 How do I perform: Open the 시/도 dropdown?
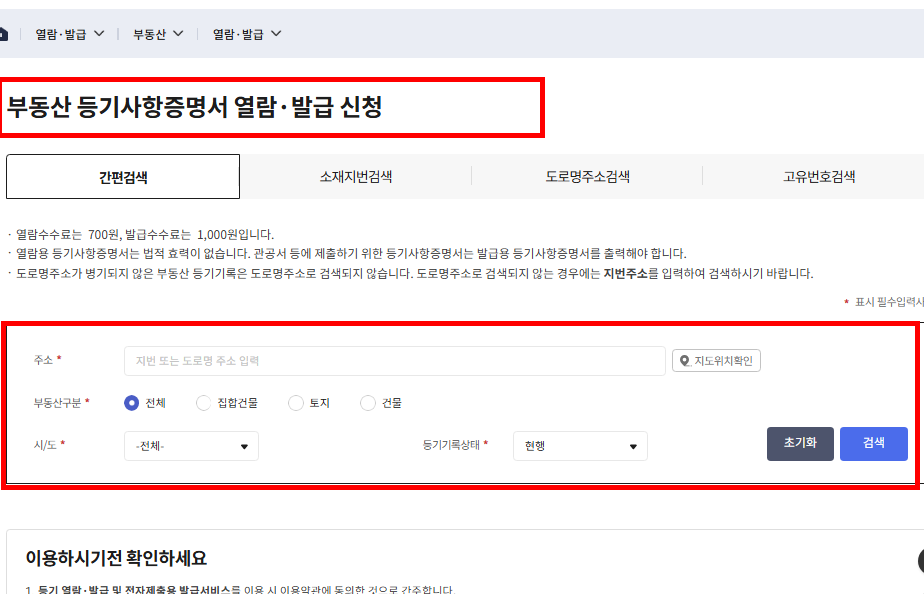[x=190, y=446]
